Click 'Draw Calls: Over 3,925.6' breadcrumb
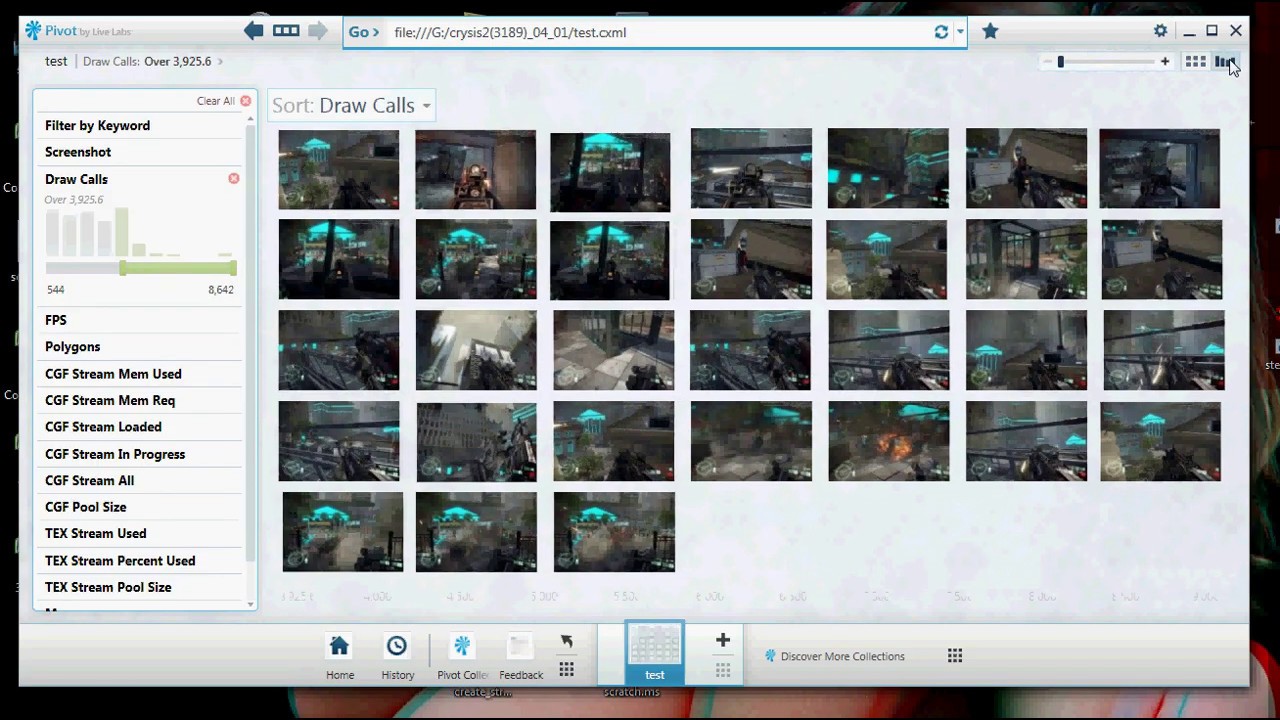This screenshot has height=720, width=1280. point(147,61)
